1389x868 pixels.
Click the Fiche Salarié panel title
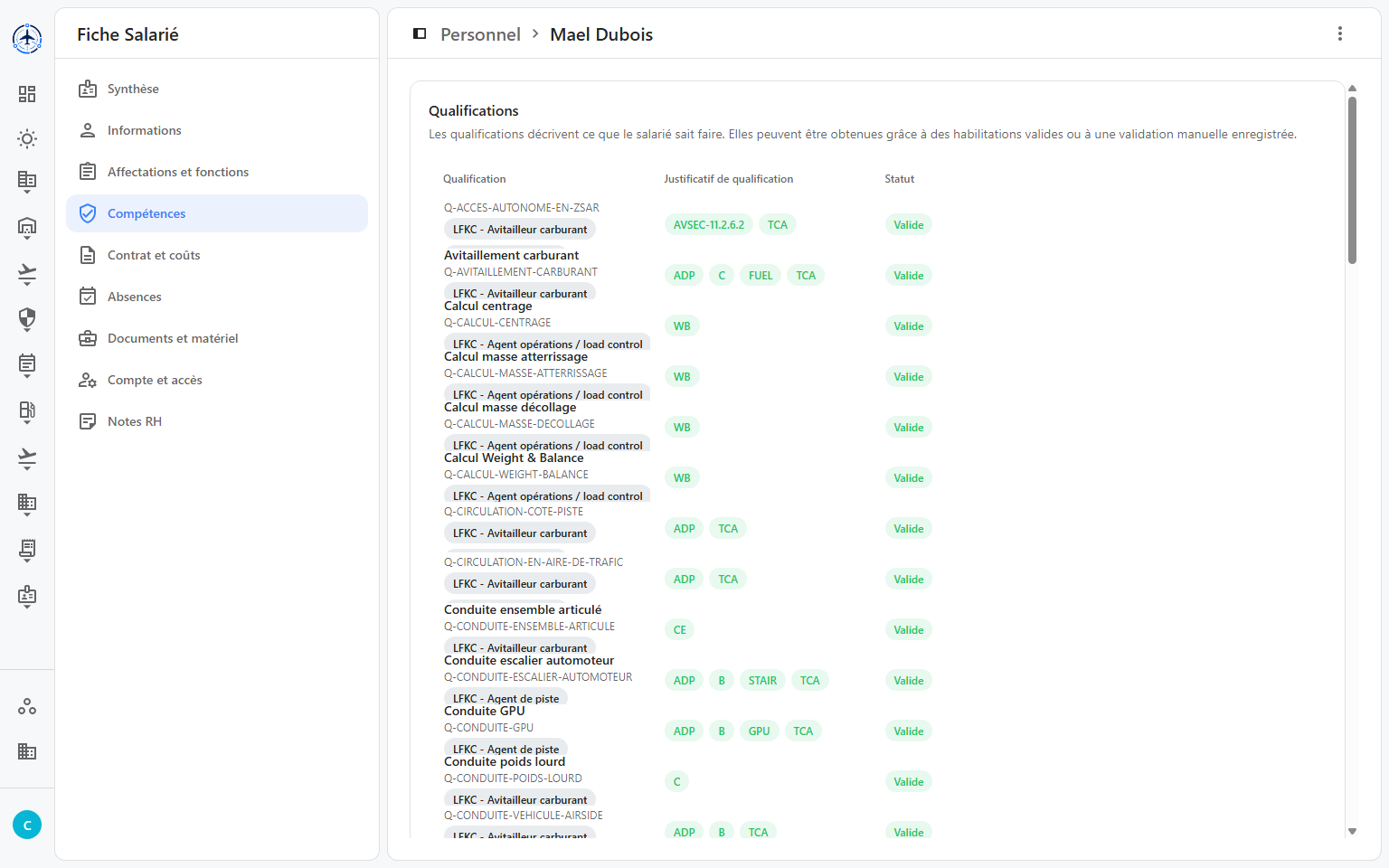pos(128,34)
